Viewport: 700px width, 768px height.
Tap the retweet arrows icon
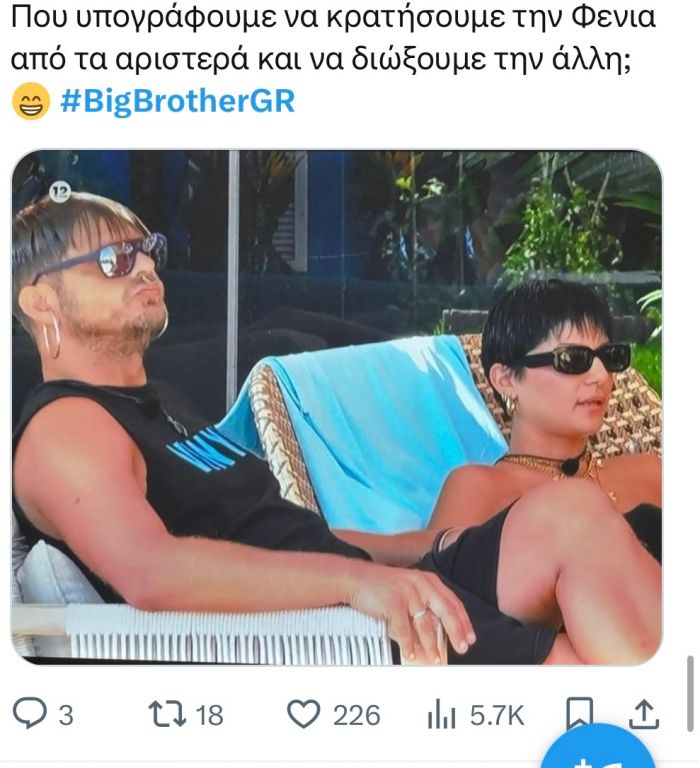[x=167, y=714]
